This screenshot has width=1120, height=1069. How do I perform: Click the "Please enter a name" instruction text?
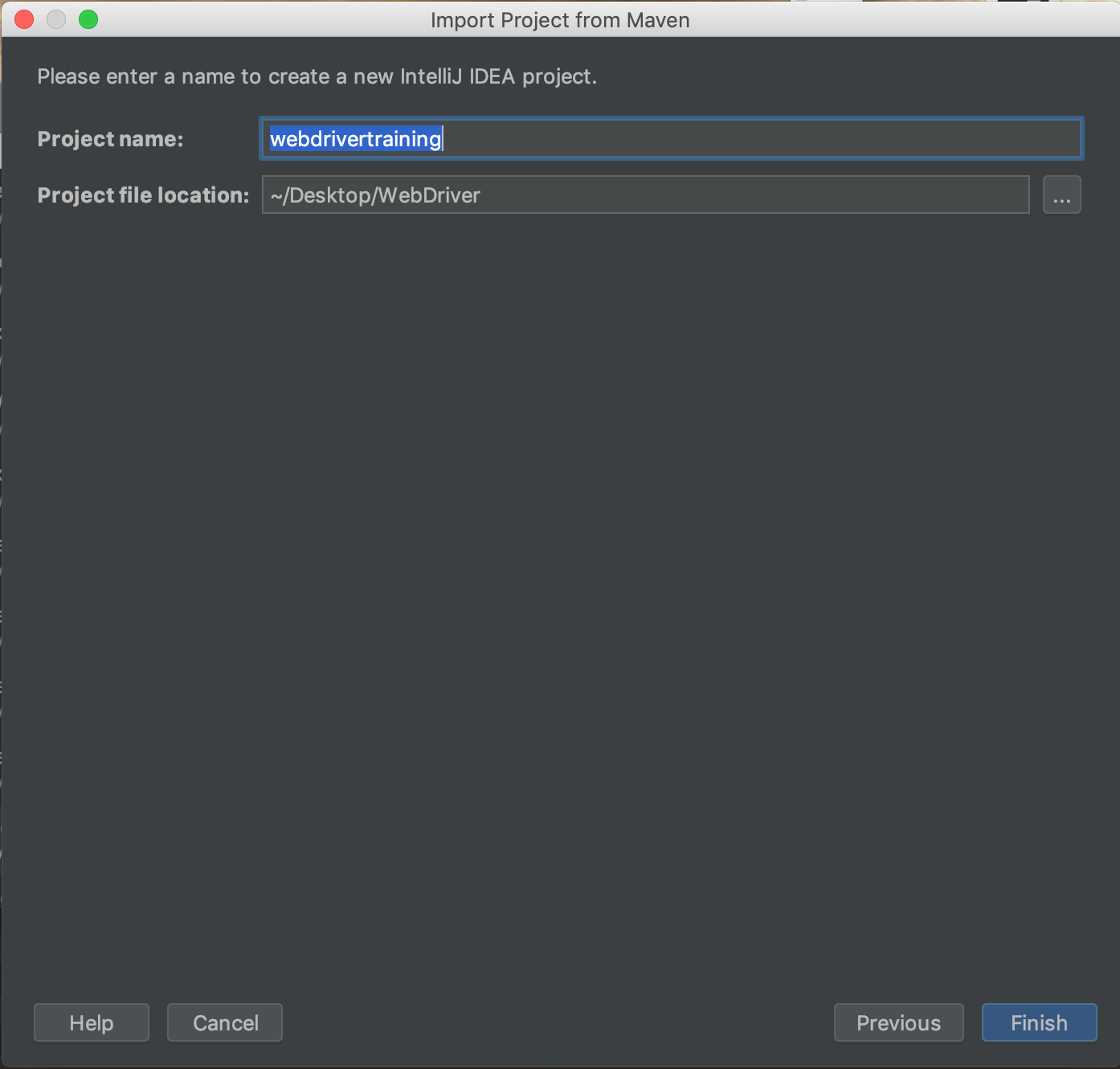[317, 76]
